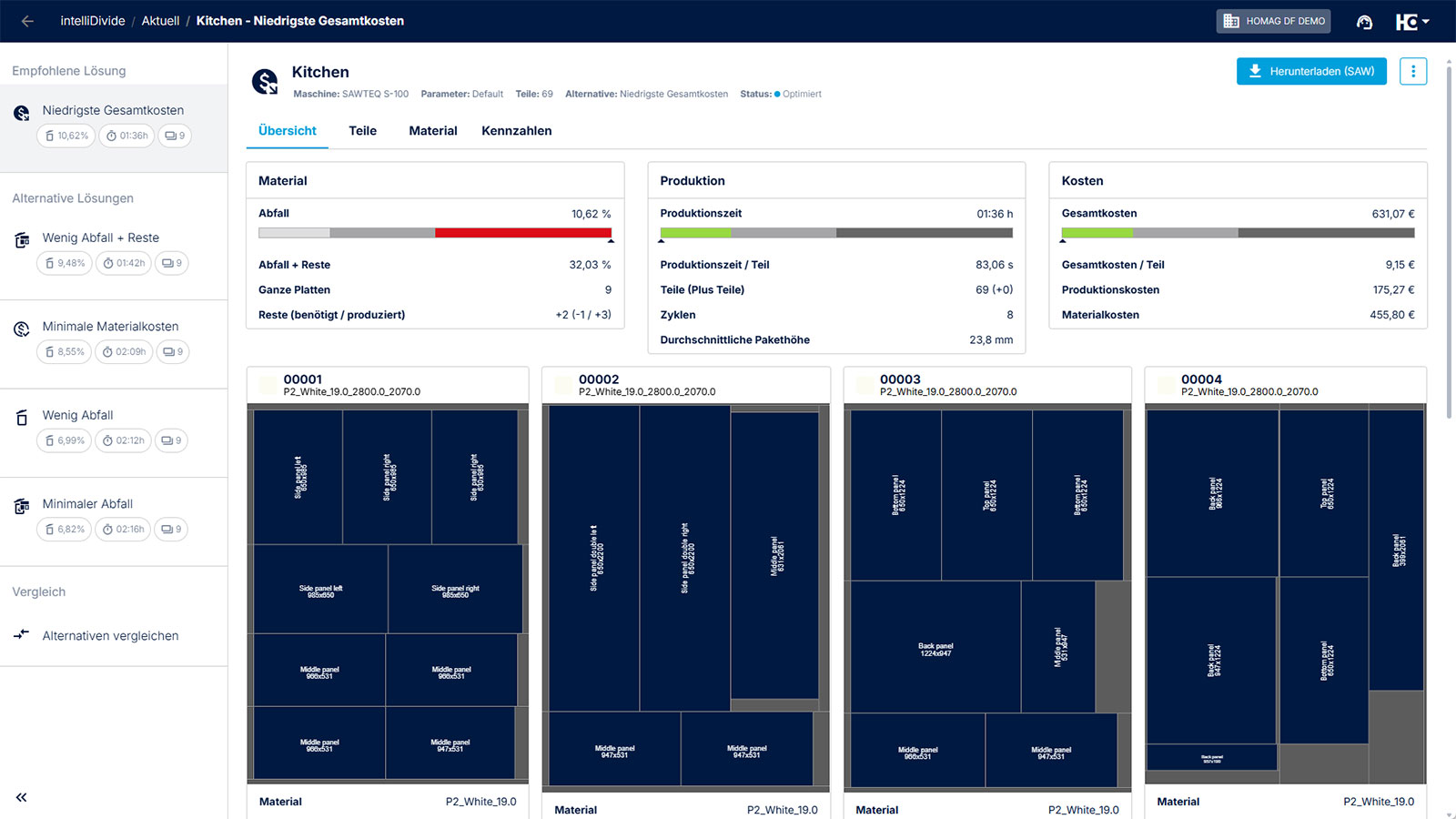This screenshot has height=819, width=1456.
Task: Click the Alternativen vergleichen compare icon
Action: click(x=22, y=634)
